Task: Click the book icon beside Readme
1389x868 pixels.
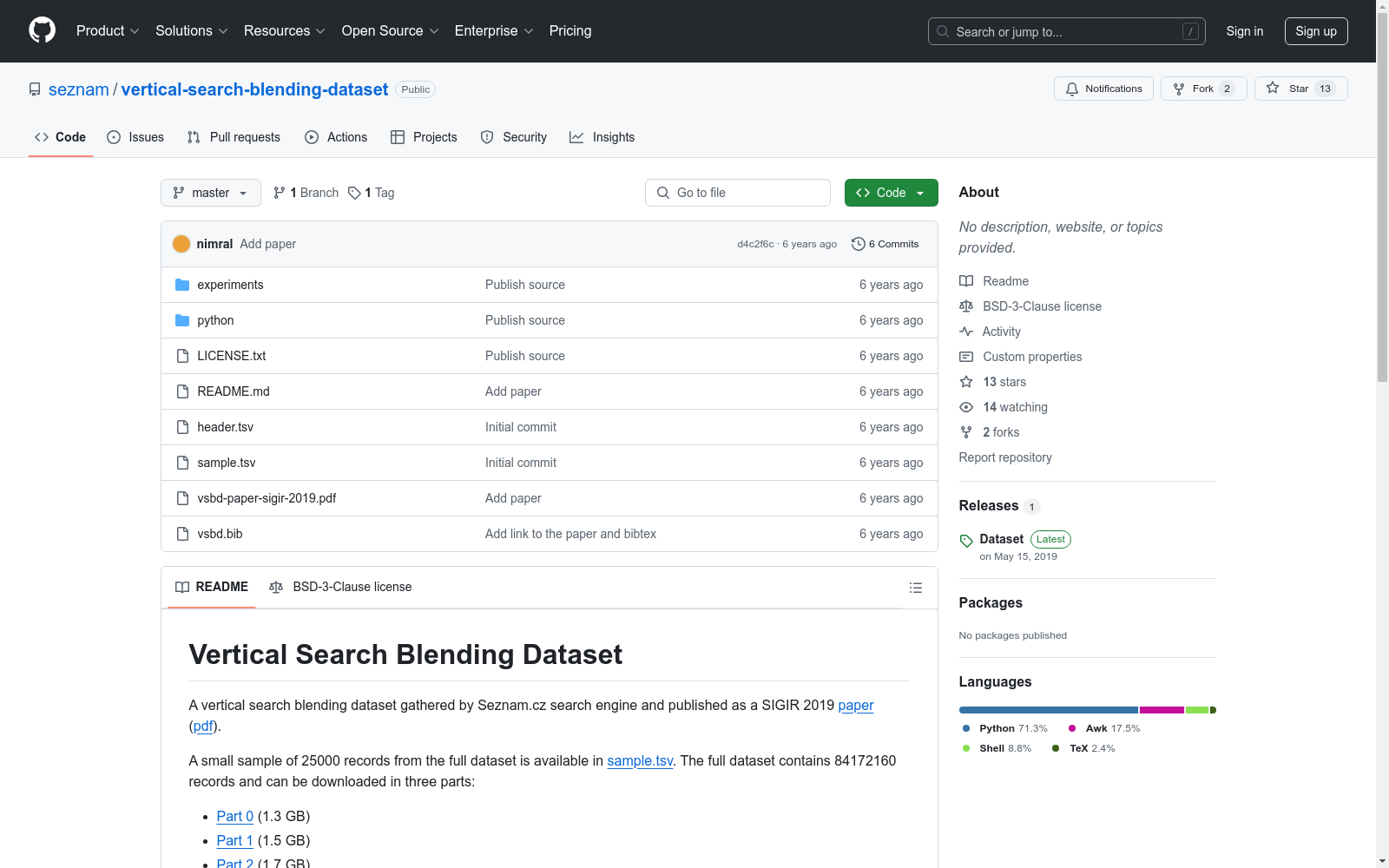Action: click(966, 281)
